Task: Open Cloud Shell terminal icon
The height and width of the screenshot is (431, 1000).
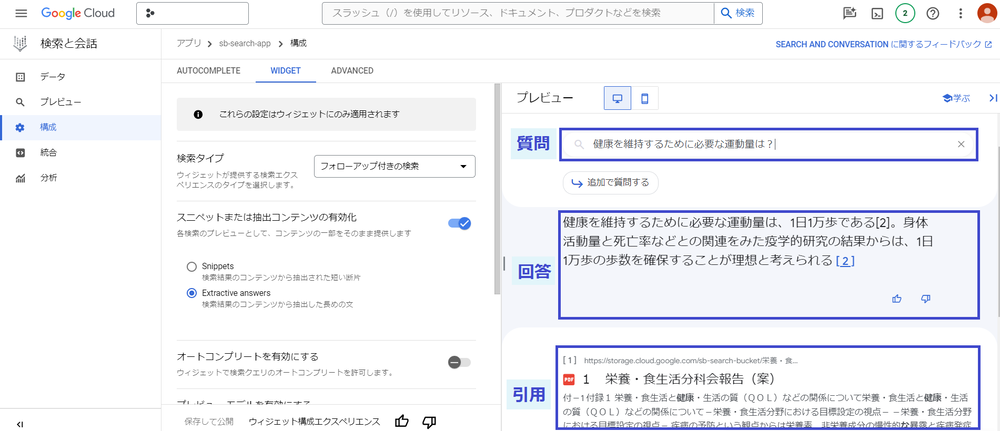Action: [877, 13]
